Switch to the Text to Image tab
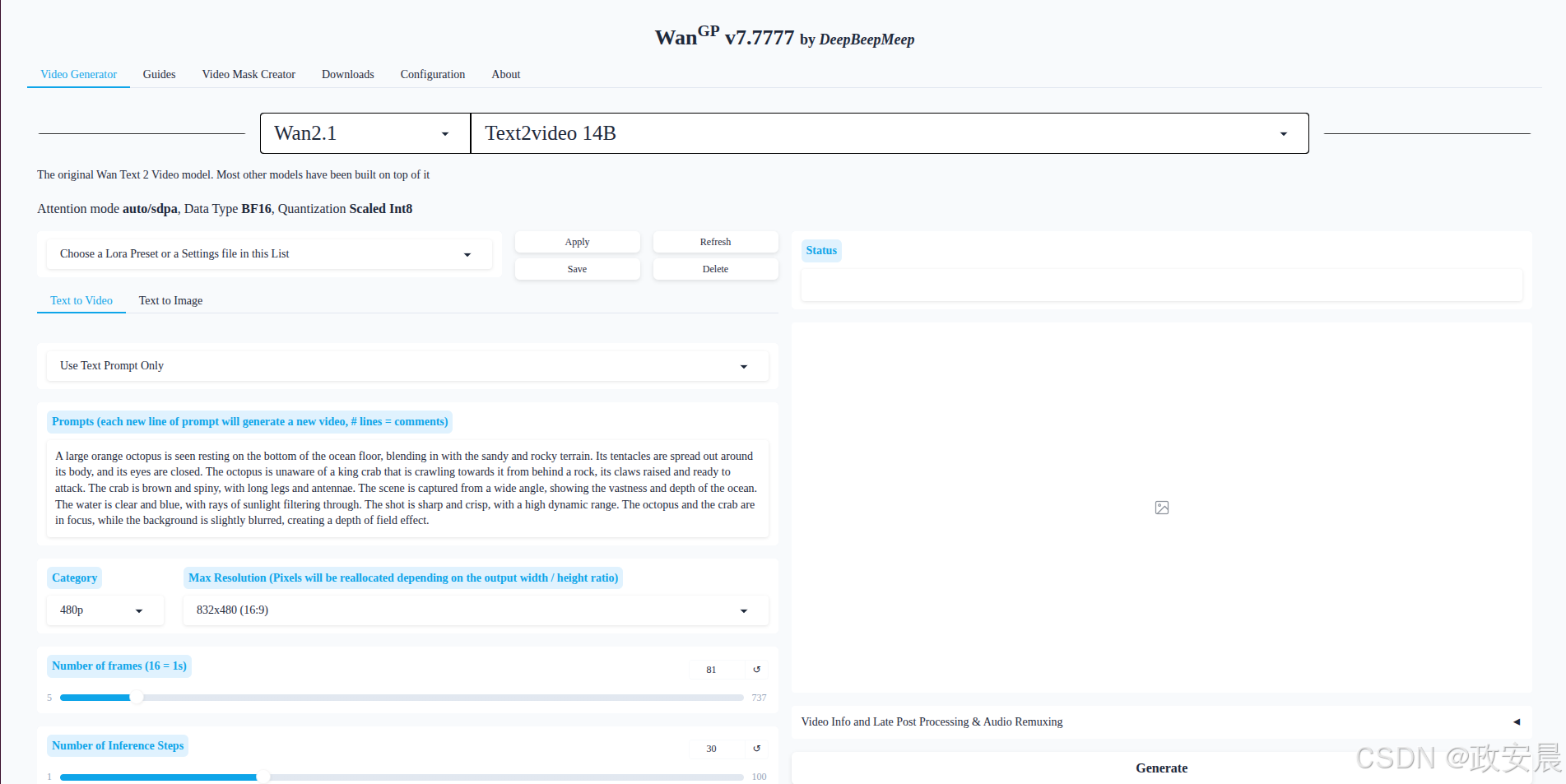The image size is (1566, 784). click(x=170, y=301)
